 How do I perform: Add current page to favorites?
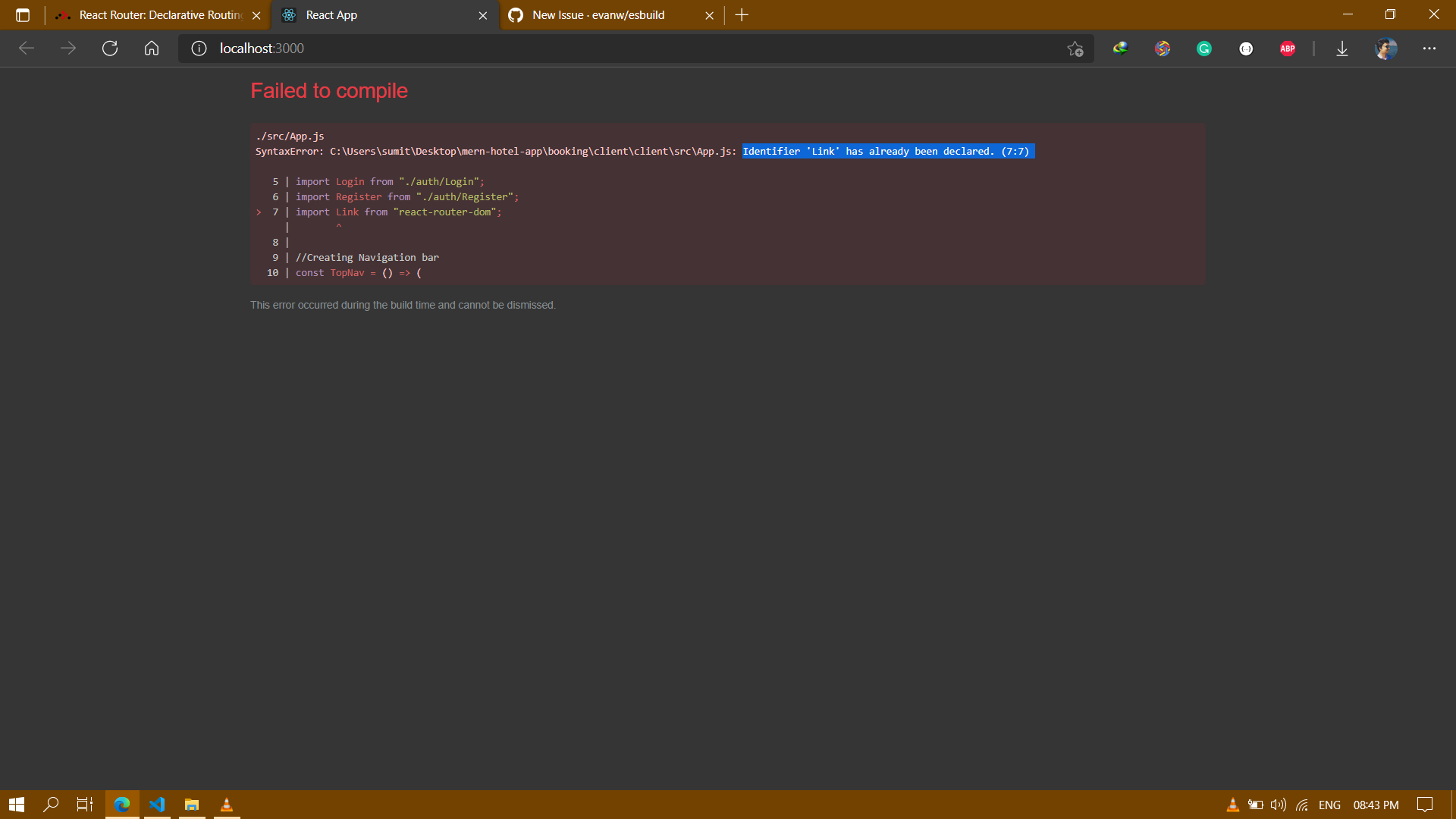pos(1075,48)
